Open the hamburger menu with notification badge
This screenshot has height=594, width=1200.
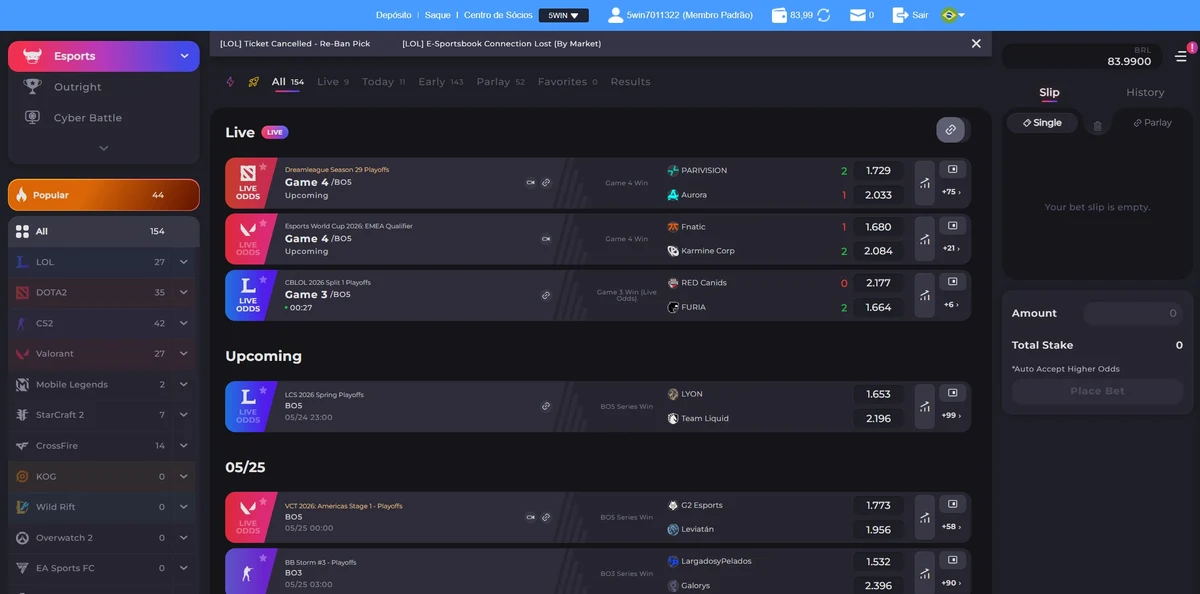pyautogui.click(x=1181, y=56)
